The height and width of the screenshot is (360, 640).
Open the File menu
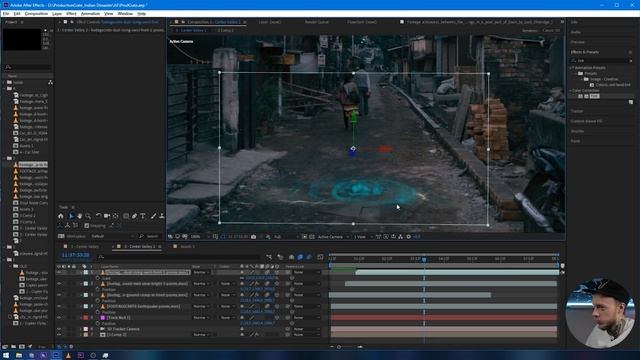point(6,13)
